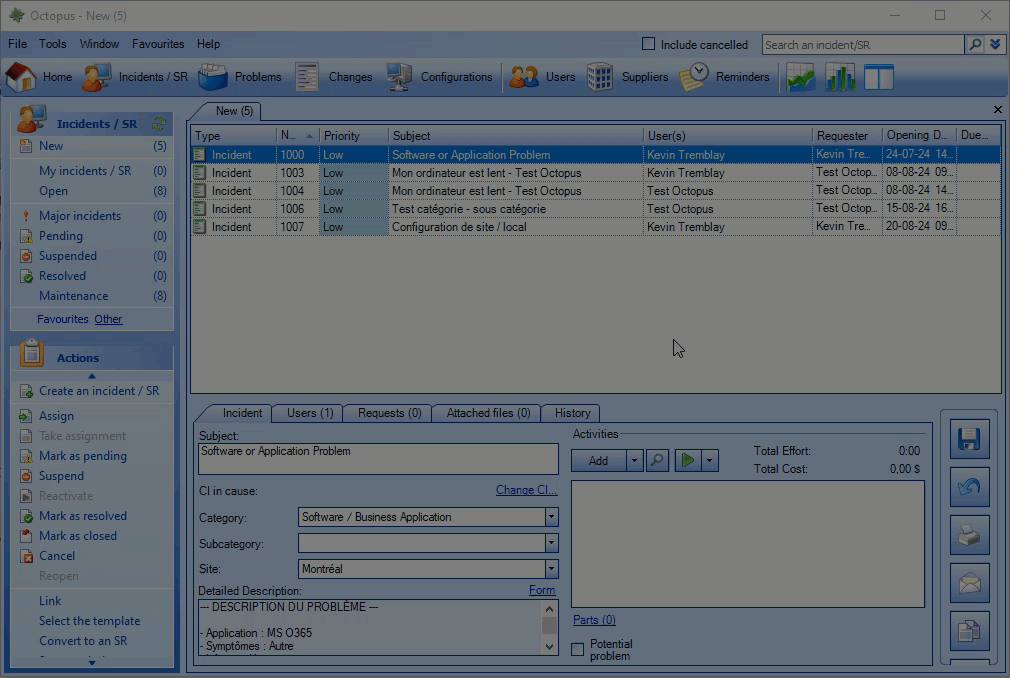Screen dimensions: 1010x678
Task: Open the Tools menu
Action: (52, 44)
